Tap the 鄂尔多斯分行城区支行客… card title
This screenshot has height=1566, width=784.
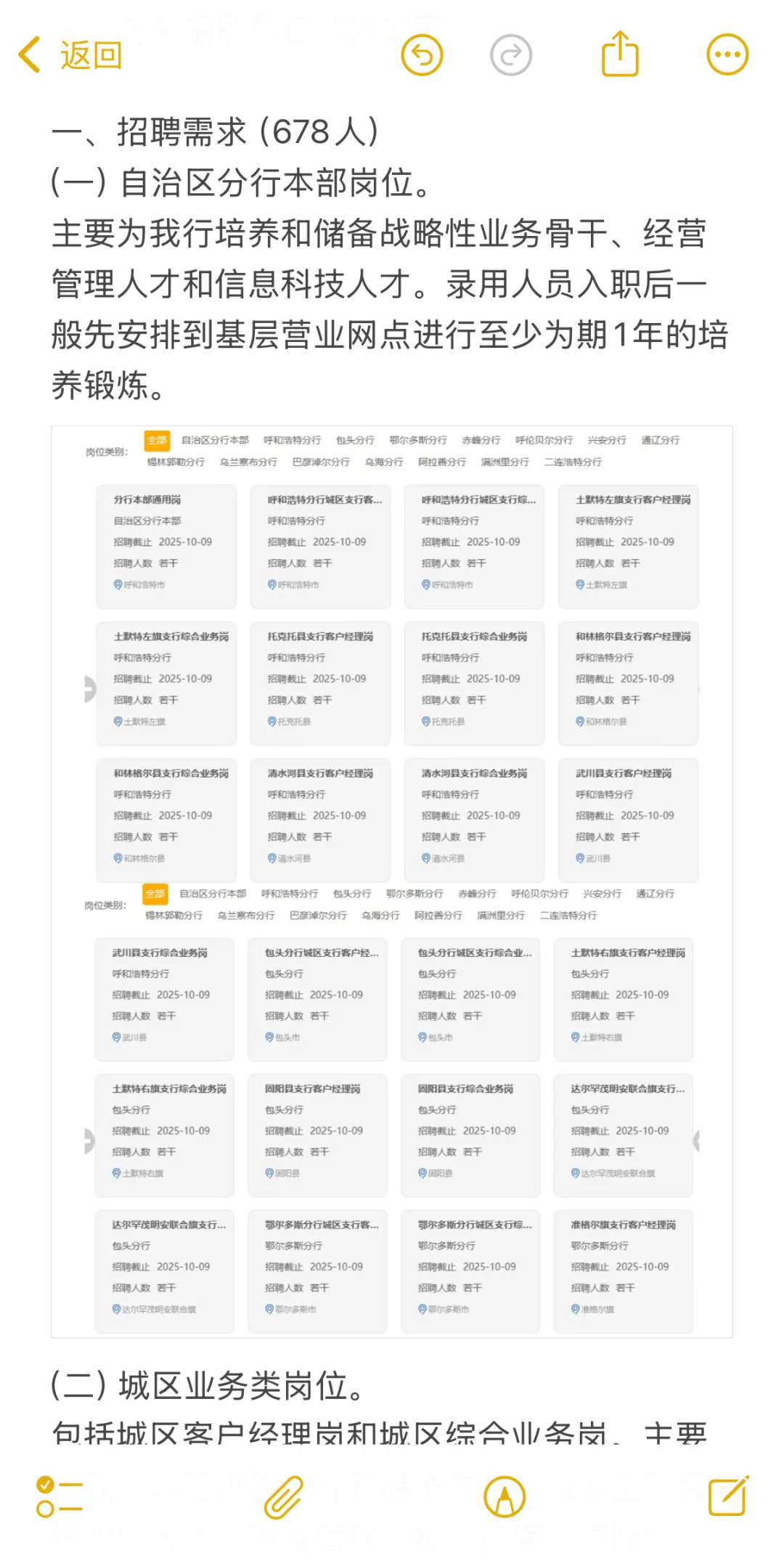pos(322,1225)
